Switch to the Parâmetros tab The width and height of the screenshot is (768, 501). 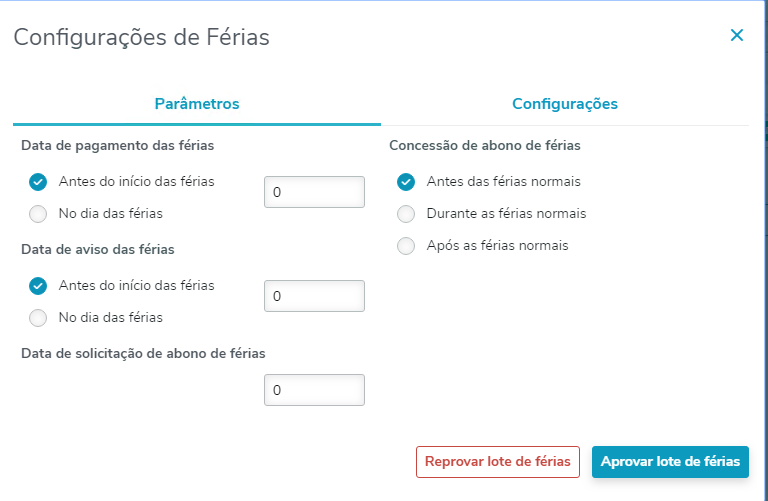[x=197, y=104]
